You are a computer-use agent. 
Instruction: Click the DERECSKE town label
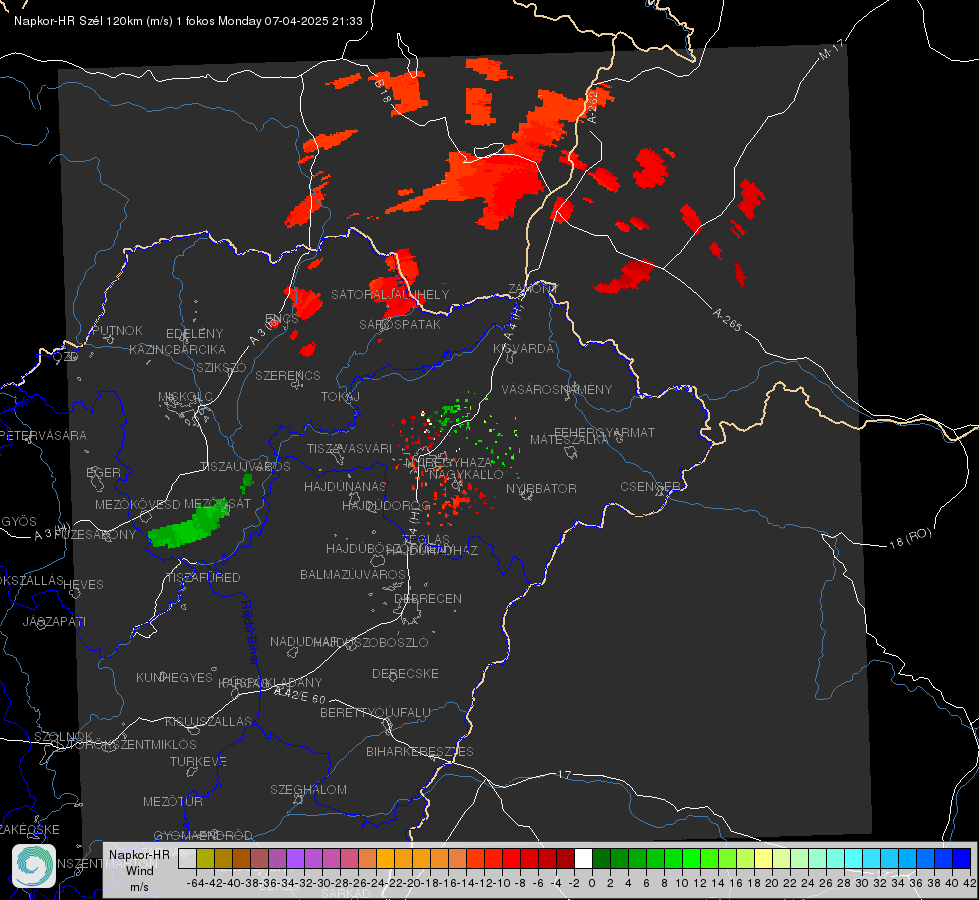[405, 673]
